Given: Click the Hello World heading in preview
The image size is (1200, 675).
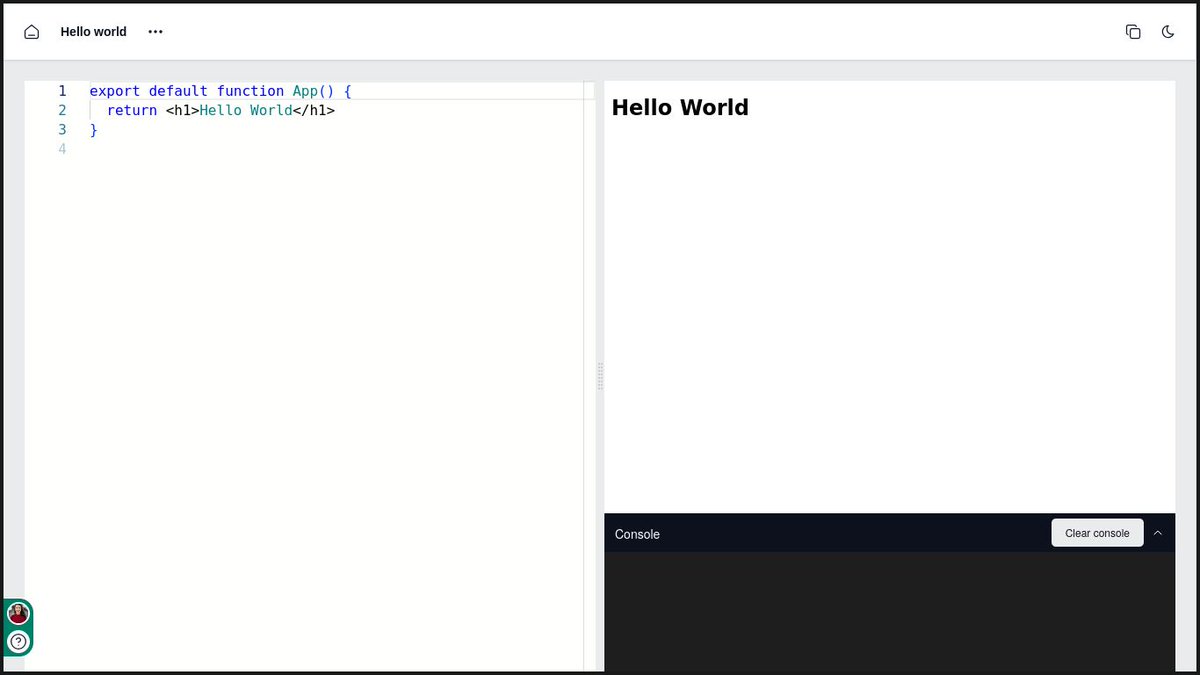Looking at the screenshot, I should 680,107.
